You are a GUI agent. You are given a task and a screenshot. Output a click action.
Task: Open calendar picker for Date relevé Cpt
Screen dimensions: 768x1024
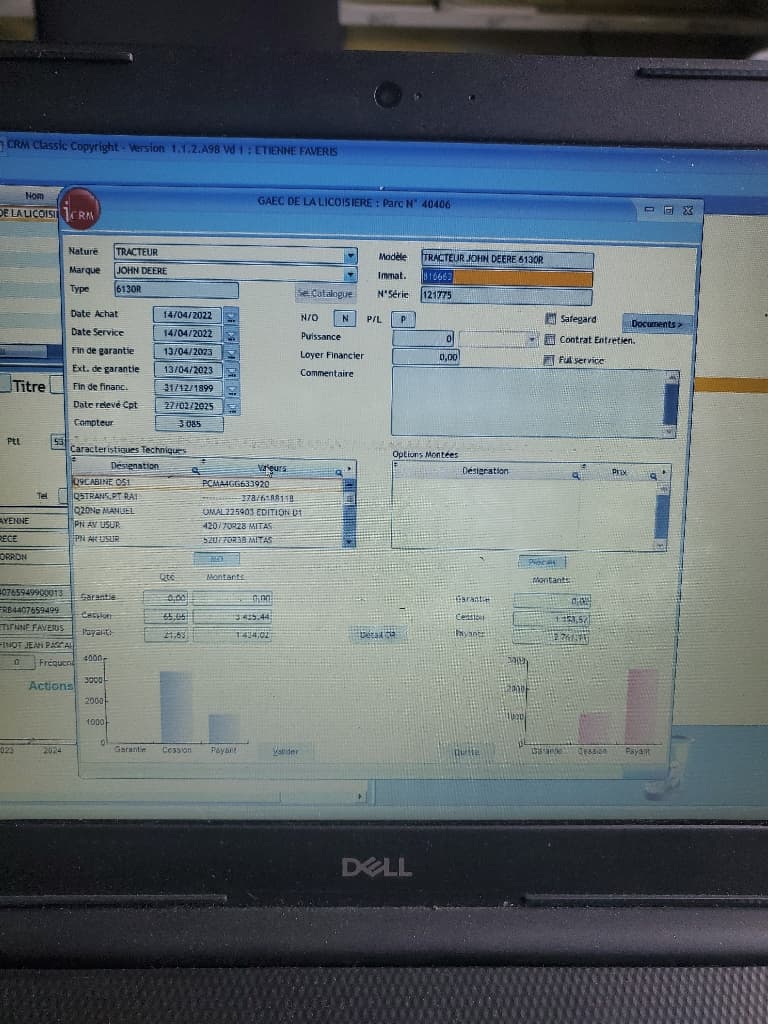[x=232, y=407]
